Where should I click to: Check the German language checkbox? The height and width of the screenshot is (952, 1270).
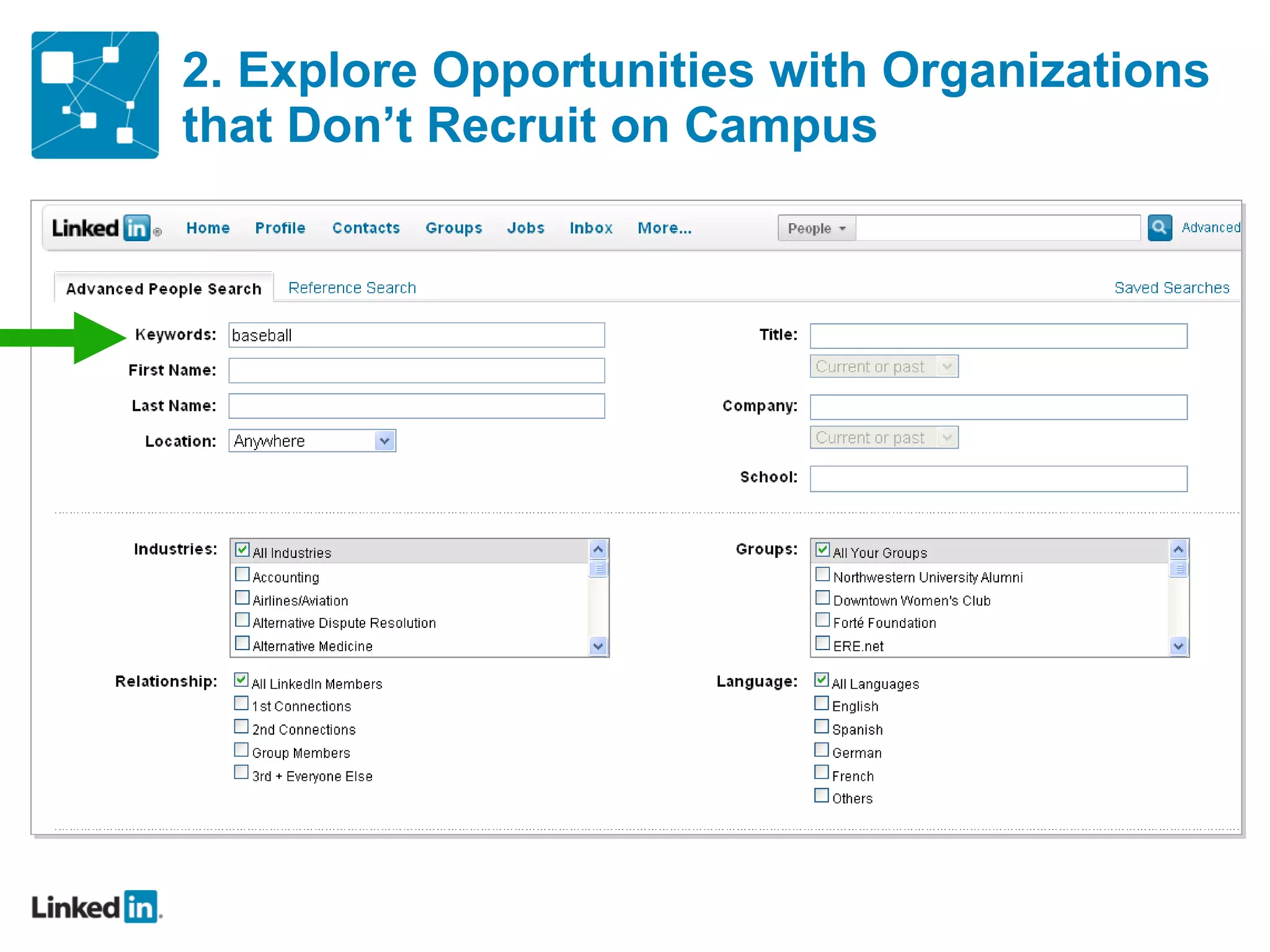822,750
